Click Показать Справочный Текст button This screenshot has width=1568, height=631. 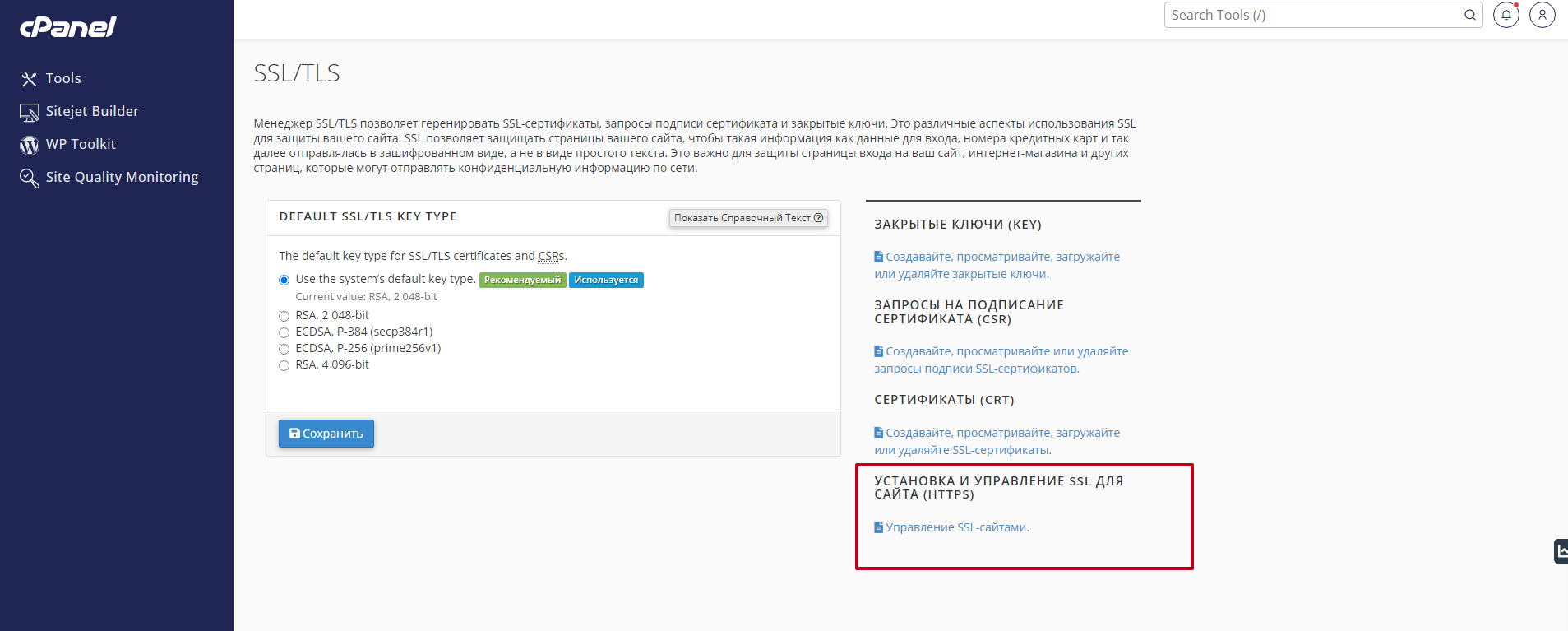[748, 218]
